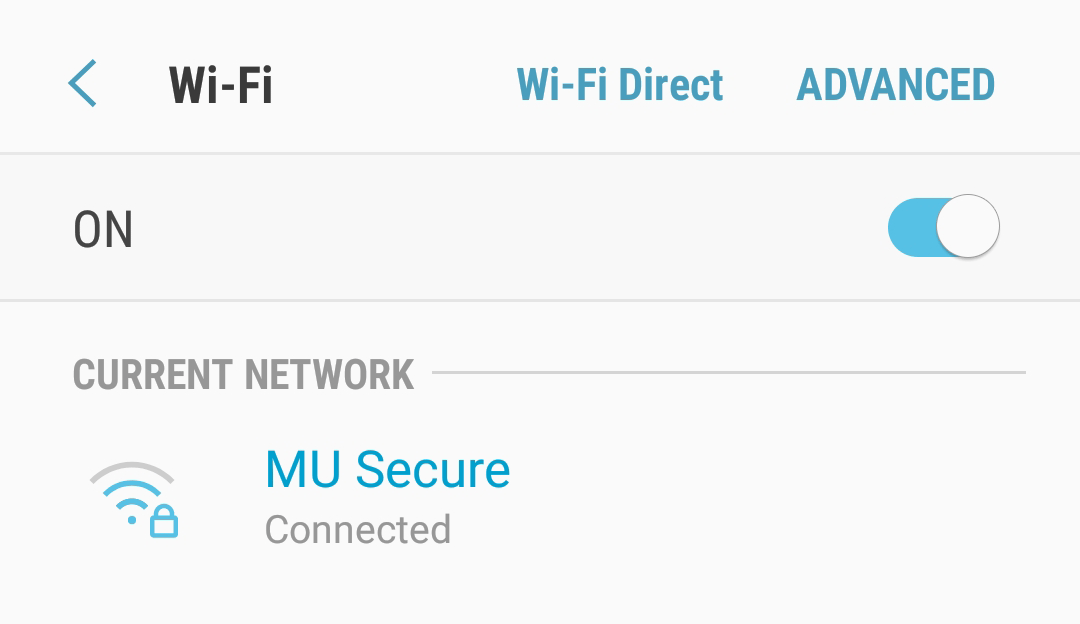Tap the blue track of the ON switch
Viewport: 1080px width, 624px height.
pyautogui.click(x=908, y=228)
